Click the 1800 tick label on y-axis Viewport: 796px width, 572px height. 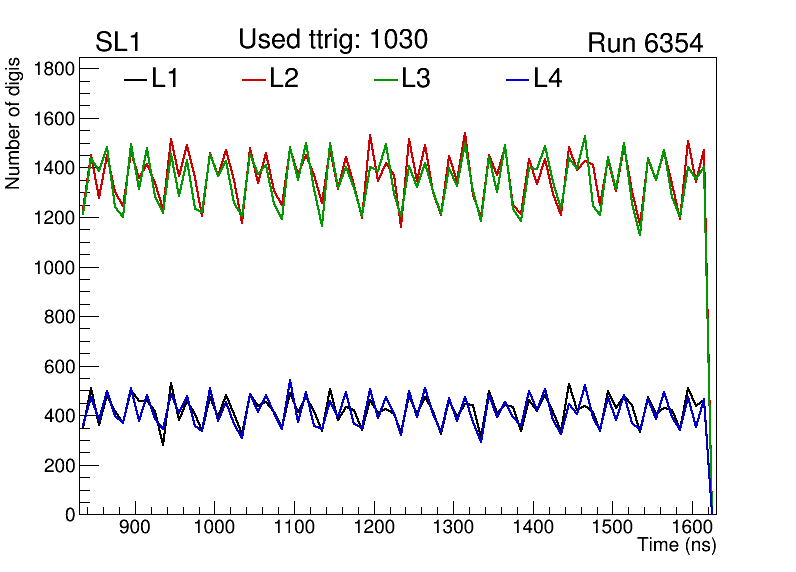pos(55,69)
